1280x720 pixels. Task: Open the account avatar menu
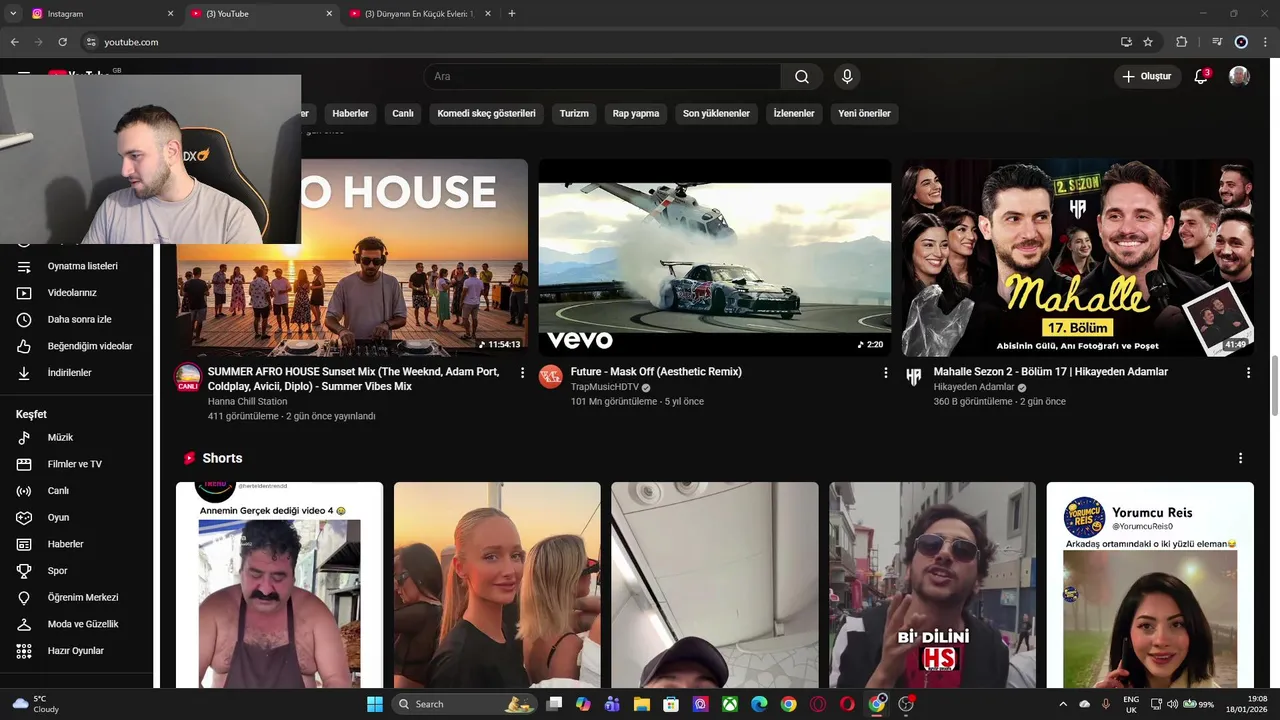click(1239, 77)
